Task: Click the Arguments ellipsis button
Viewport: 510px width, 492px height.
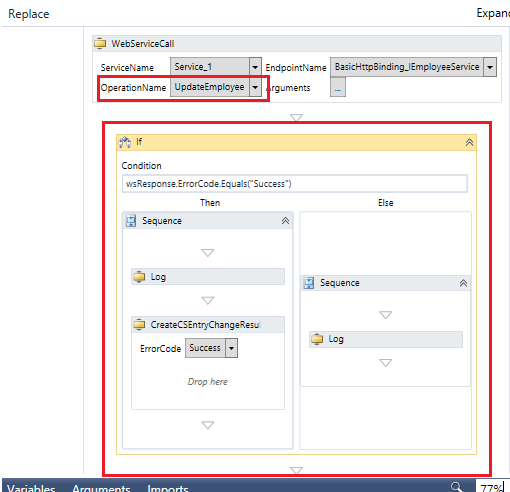Action: (x=338, y=87)
